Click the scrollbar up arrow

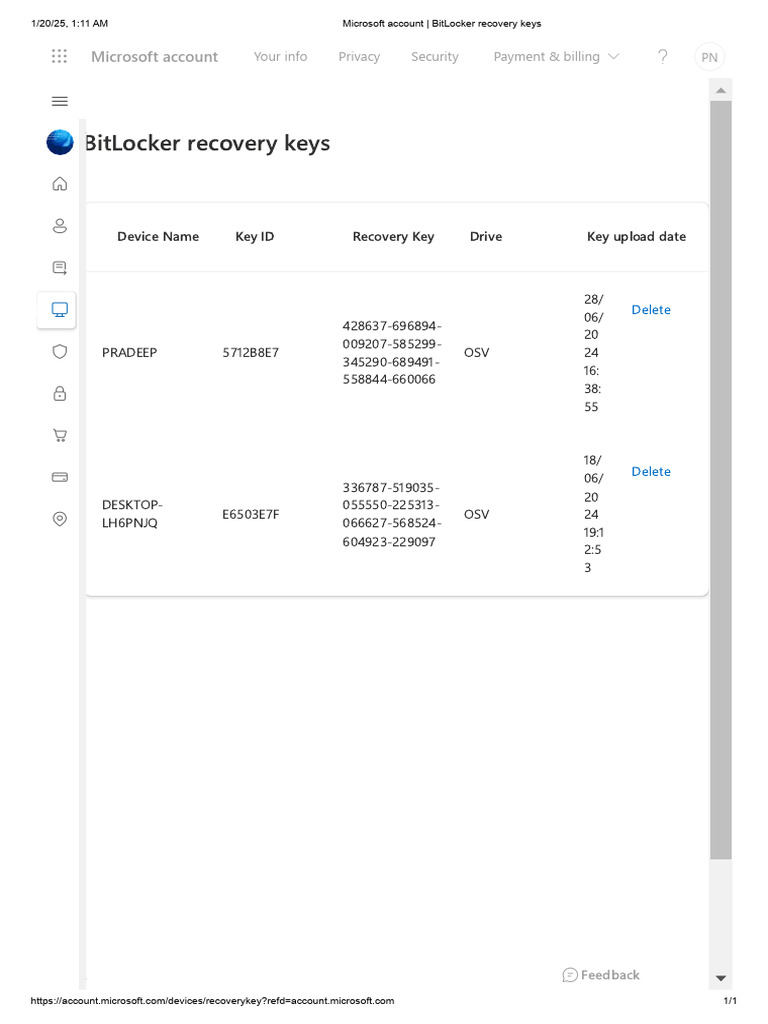[721, 90]
